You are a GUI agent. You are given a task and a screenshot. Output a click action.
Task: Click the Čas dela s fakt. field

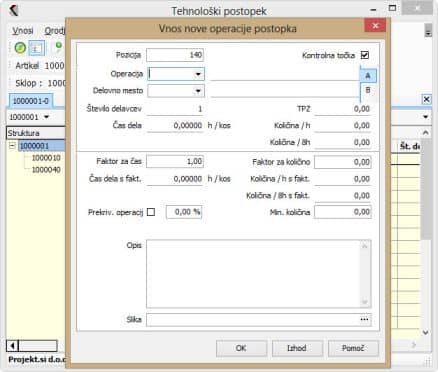(x=175, y=179)
